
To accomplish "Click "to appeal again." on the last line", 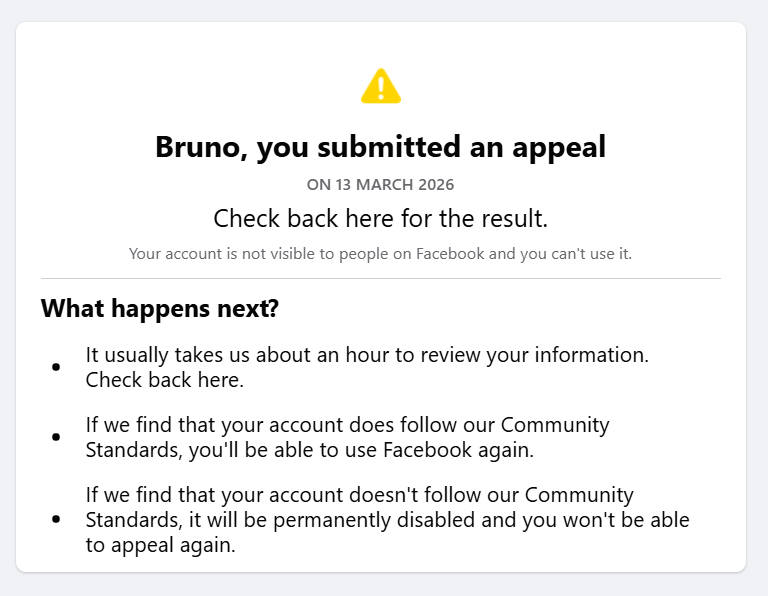I will pyautogui.click(x=160, y=546).
